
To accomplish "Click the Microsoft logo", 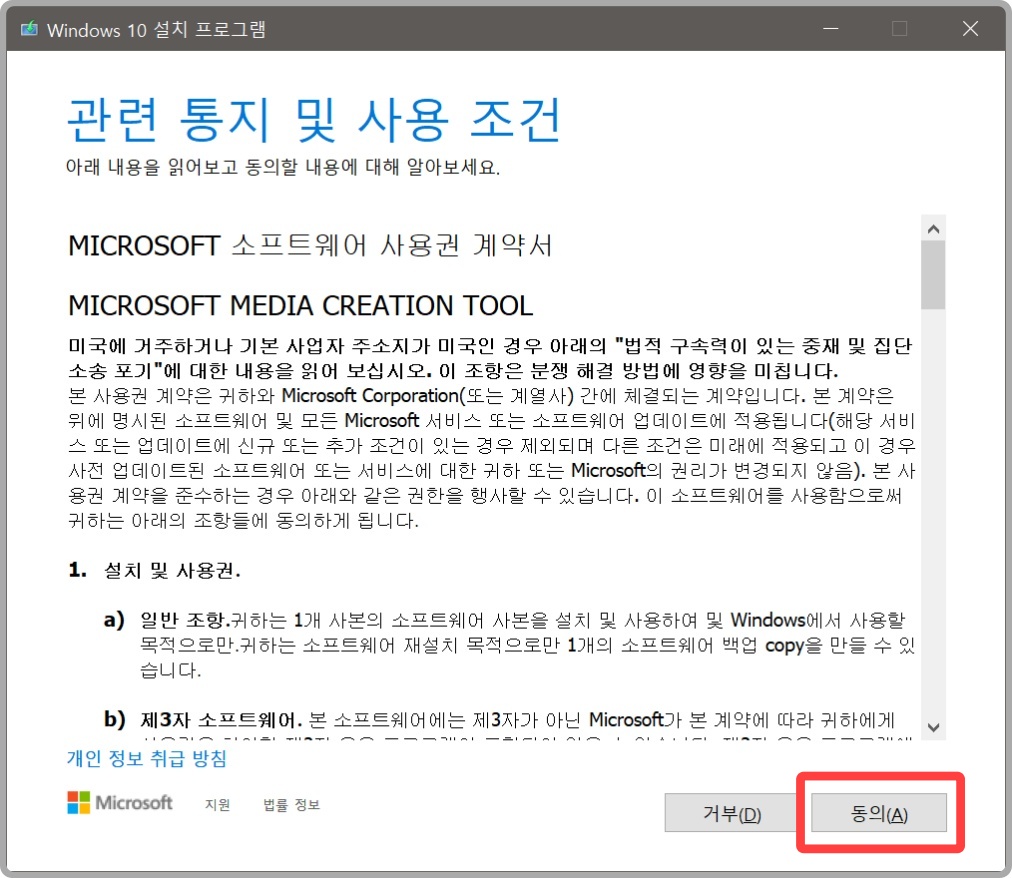I will (x=120, y=802).
